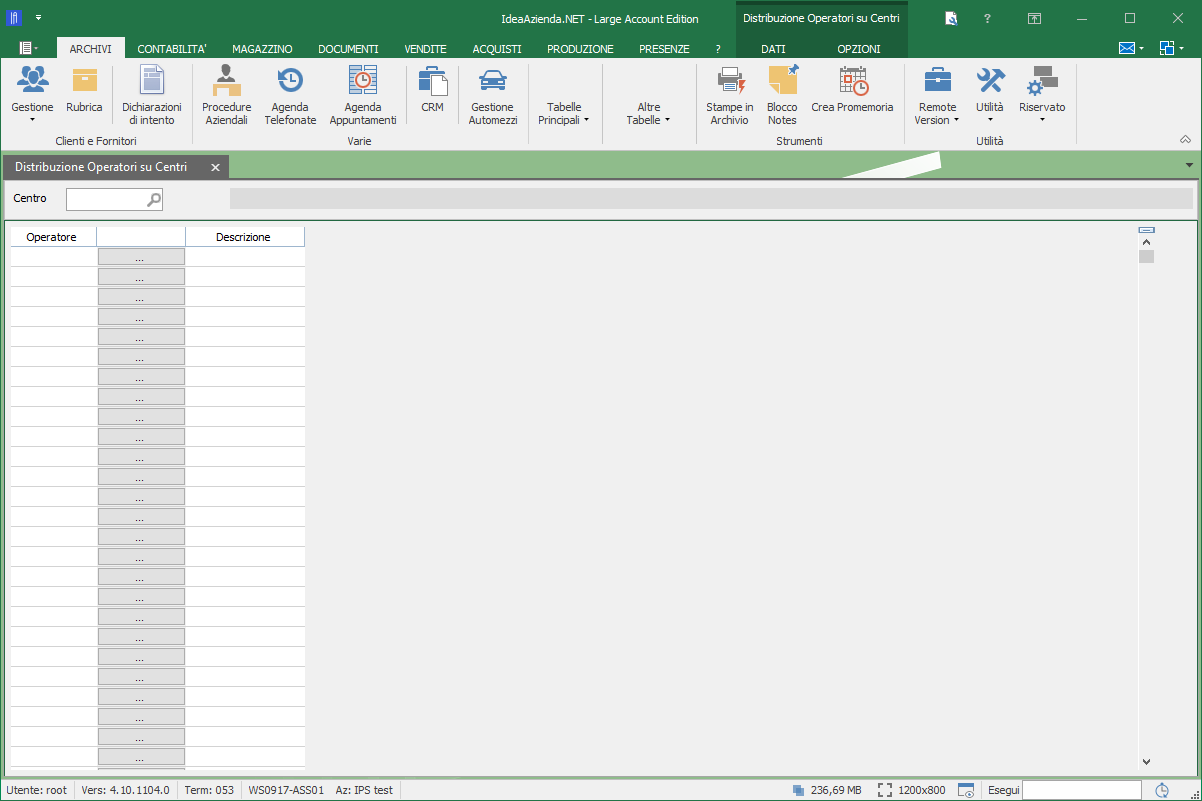Click the application logo icon in title bar
This screenshot has height=801, width=1202.
click(x=14, y=18)
